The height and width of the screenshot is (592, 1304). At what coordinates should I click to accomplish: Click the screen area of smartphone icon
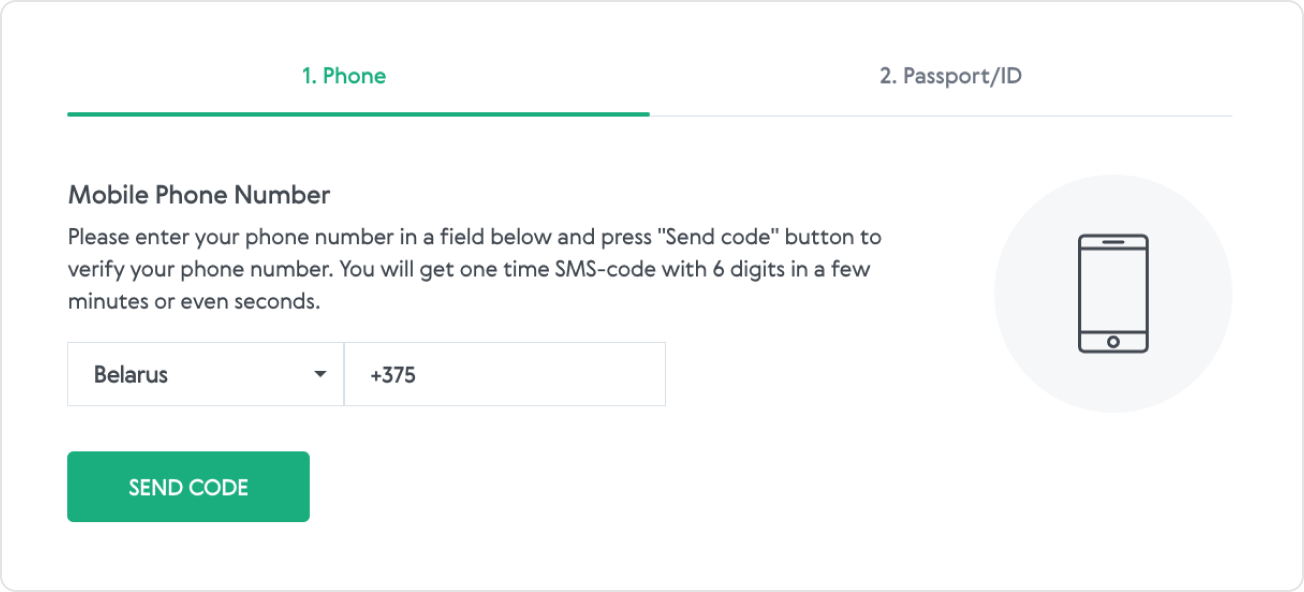click(1113, 290)
